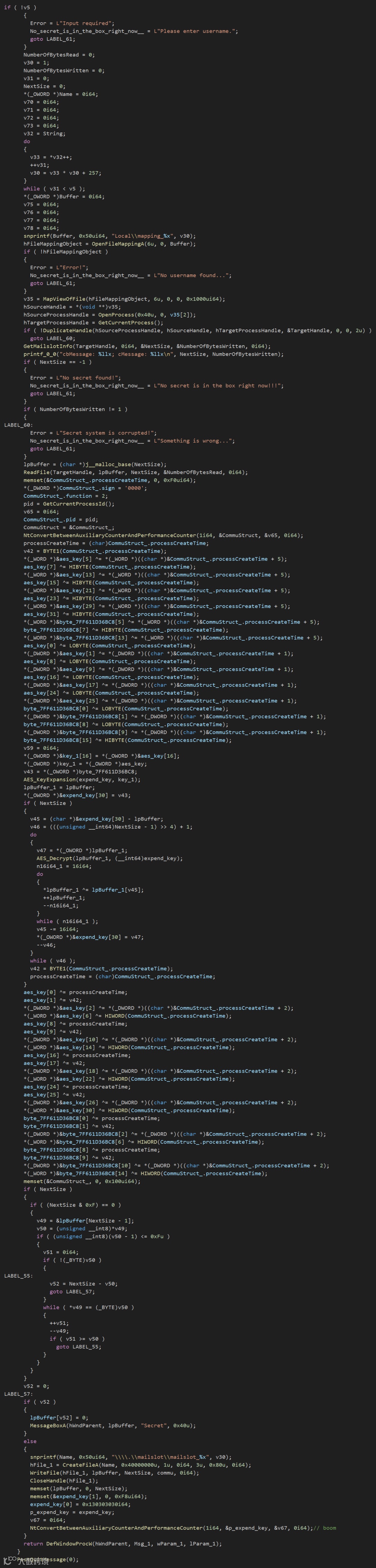Screen dimensions: 376x1568
Task: Click the v30 = v33 * v30 + 257 line
Action: point(65,173)
